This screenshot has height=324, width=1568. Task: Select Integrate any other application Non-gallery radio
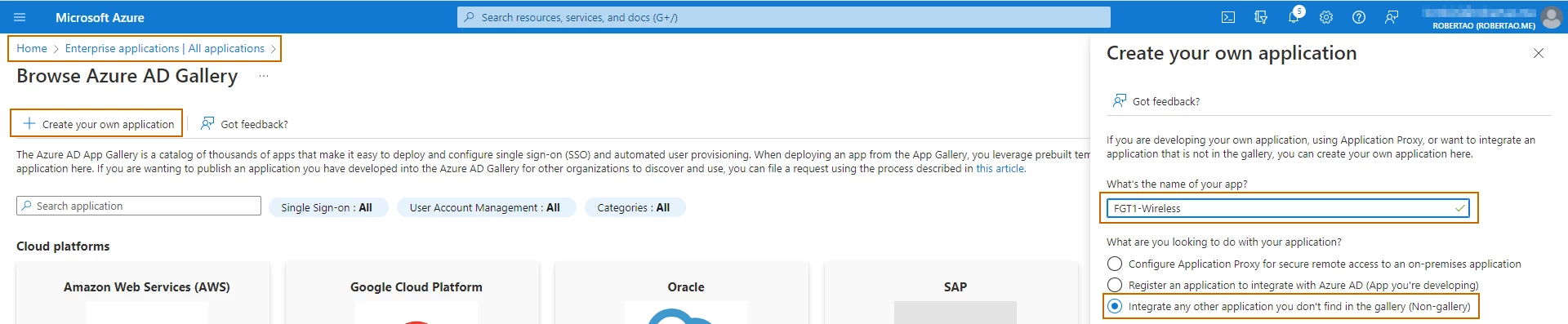click(x=1115, y=306)
